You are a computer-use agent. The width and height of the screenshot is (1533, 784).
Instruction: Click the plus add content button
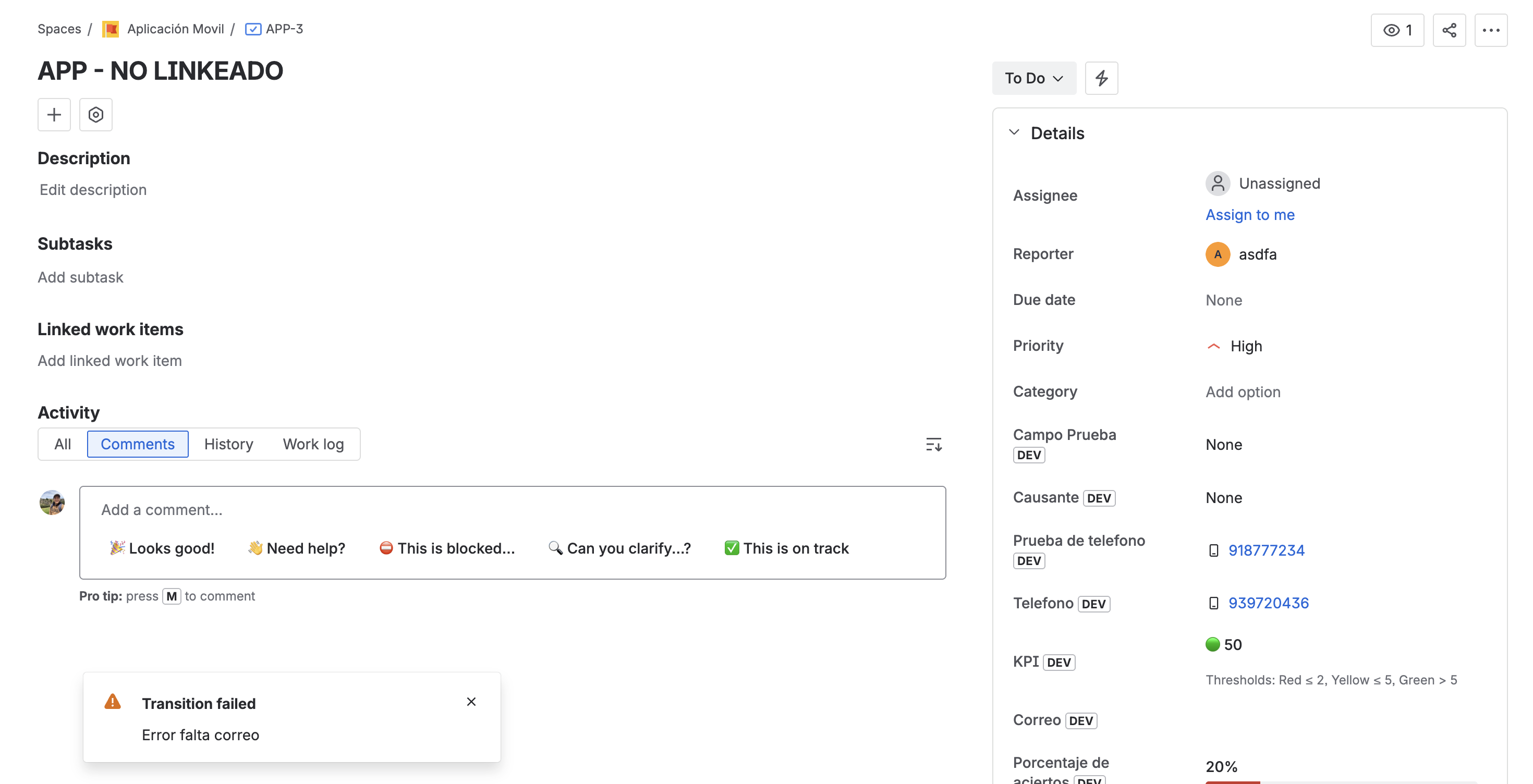pos(54,114)
